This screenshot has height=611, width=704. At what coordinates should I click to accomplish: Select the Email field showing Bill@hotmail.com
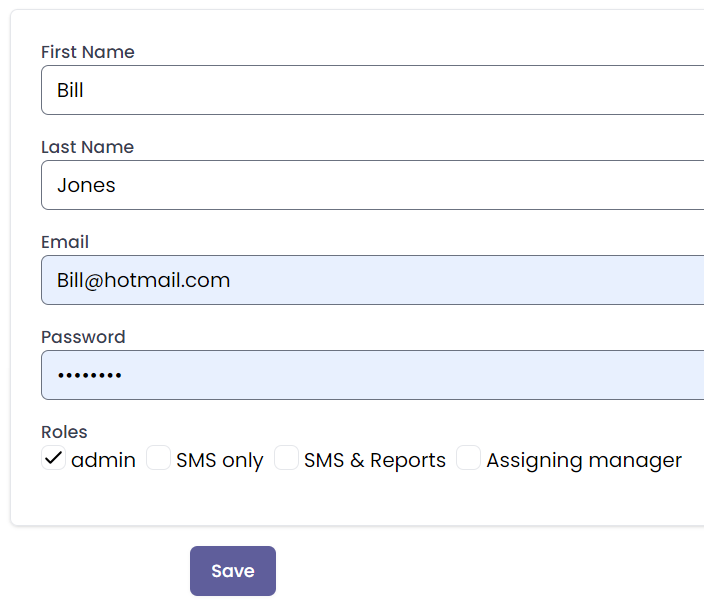tap(372, 280)
